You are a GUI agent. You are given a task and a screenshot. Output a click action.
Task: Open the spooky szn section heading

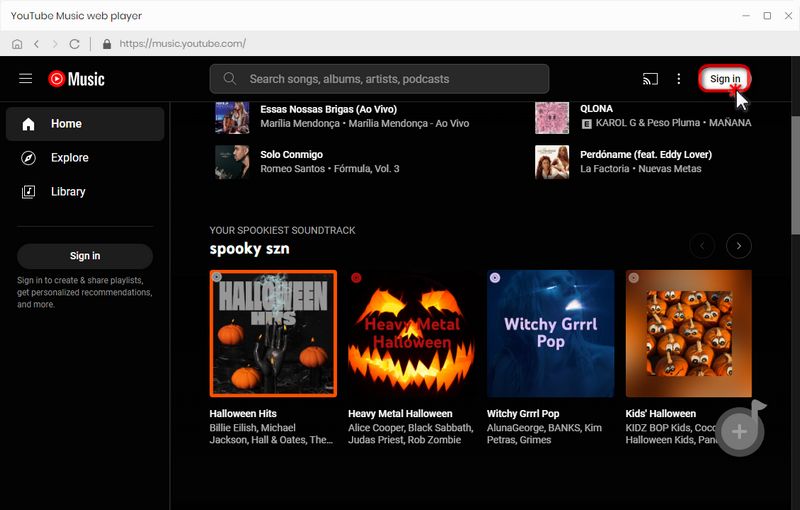(x=249, y=249)
